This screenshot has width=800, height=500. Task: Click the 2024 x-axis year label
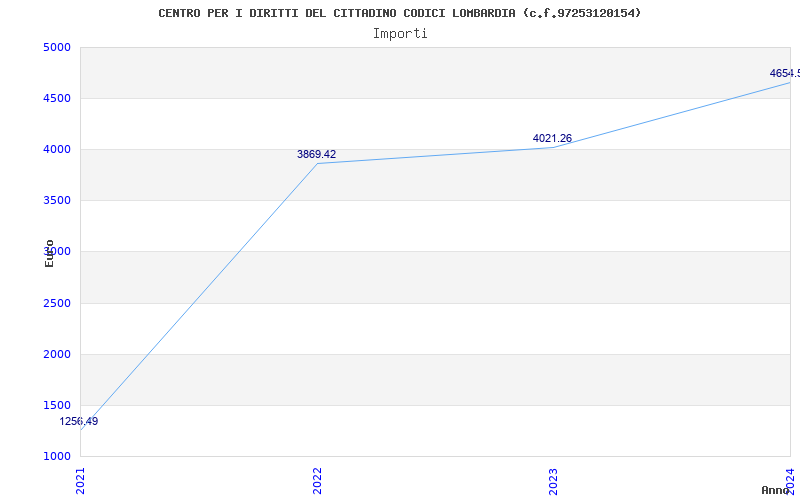pyautogui.click(x=791, y=481)
